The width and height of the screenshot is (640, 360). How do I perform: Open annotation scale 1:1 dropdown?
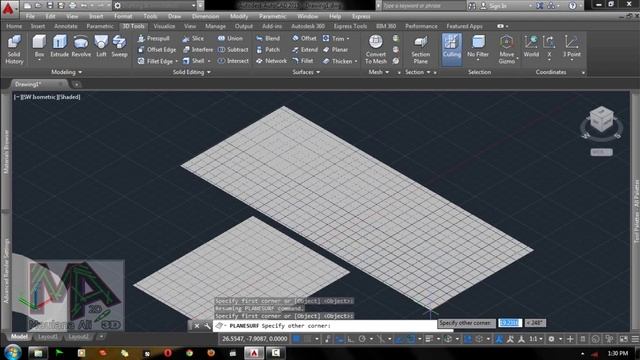536,339
